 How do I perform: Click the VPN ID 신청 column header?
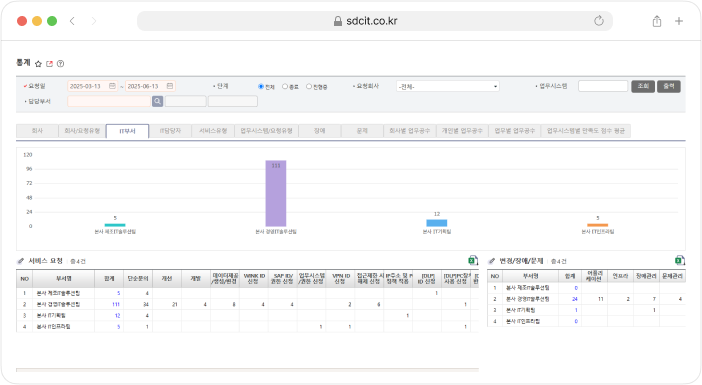tap(341, 278)
